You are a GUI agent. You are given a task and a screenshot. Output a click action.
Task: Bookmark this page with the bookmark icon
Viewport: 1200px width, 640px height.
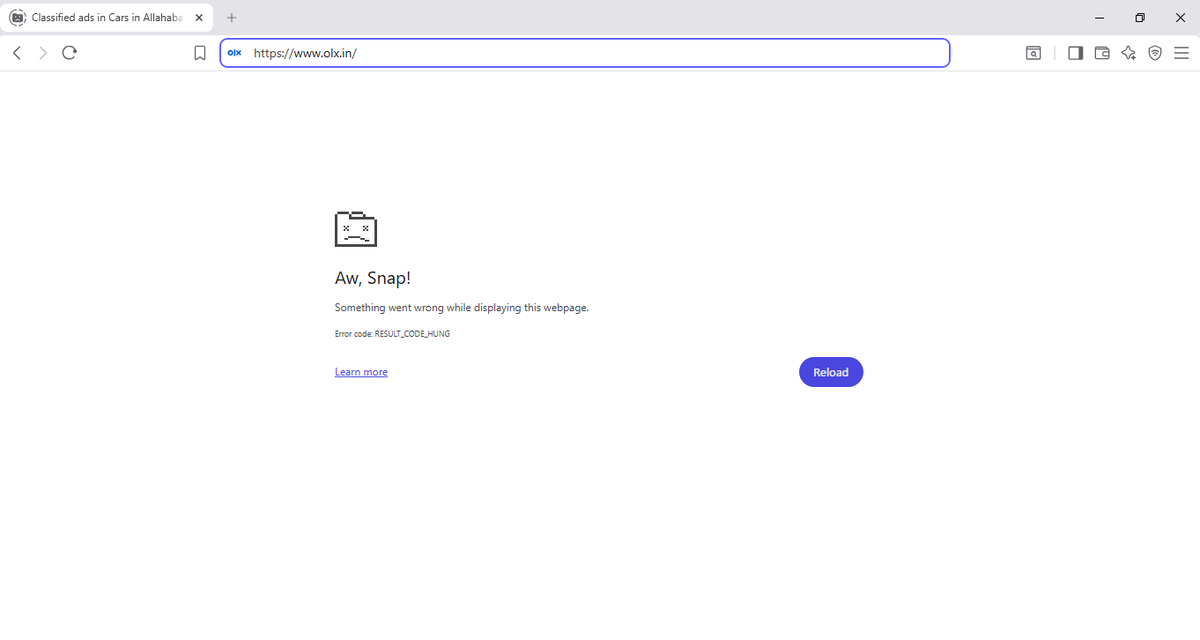tap(200, 53)
